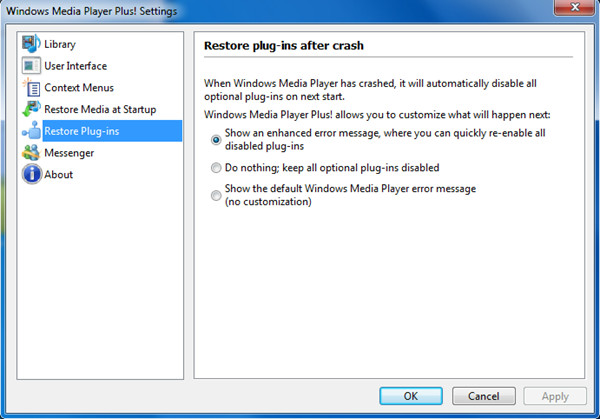
Task: Click the 'Windows Media Player Plus! Settings' title
Action: tap(91, 11)
